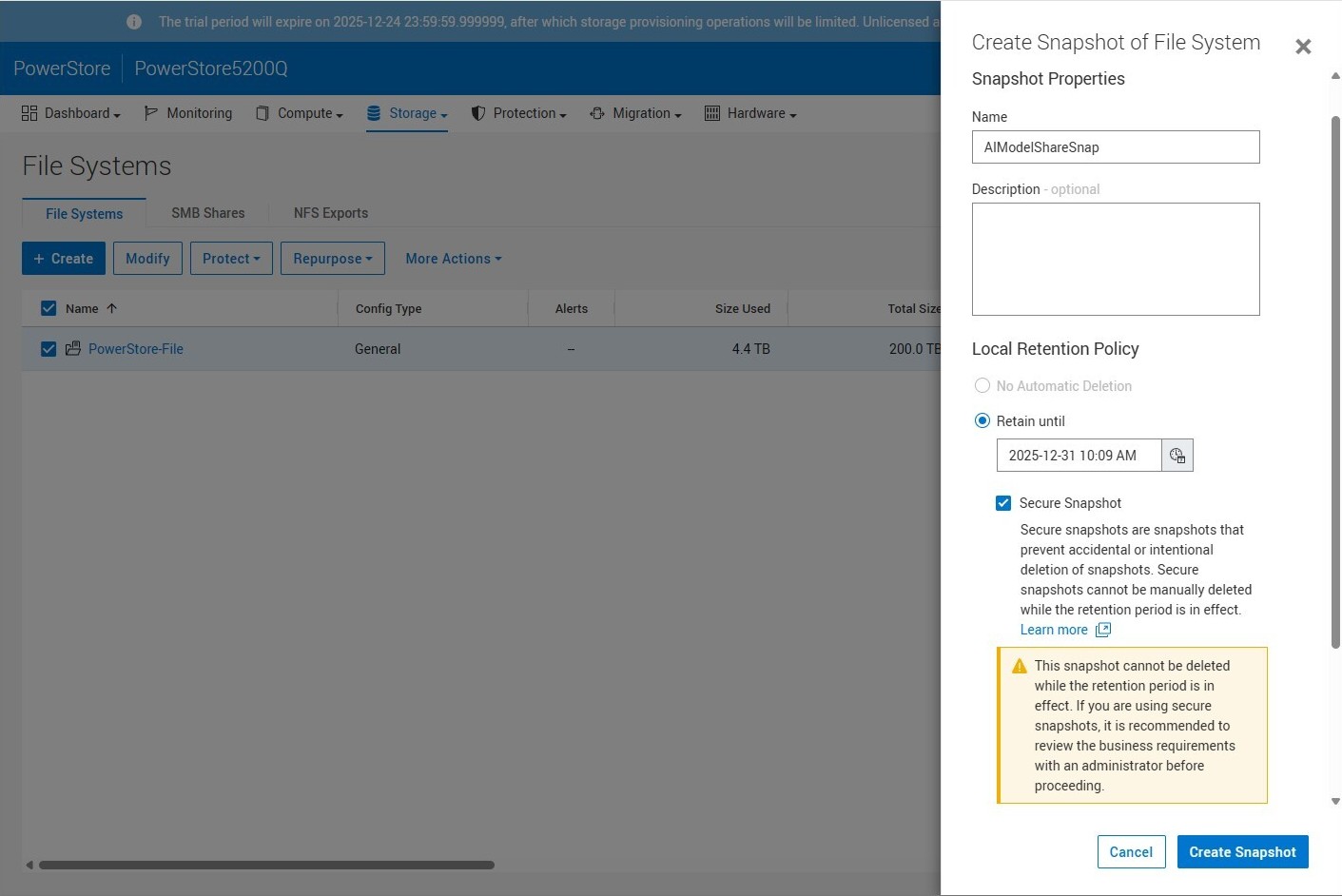This screenshot has width=1342, height=896.
Task: Switch to the NFS Exports tab
Action: (330, 213)
